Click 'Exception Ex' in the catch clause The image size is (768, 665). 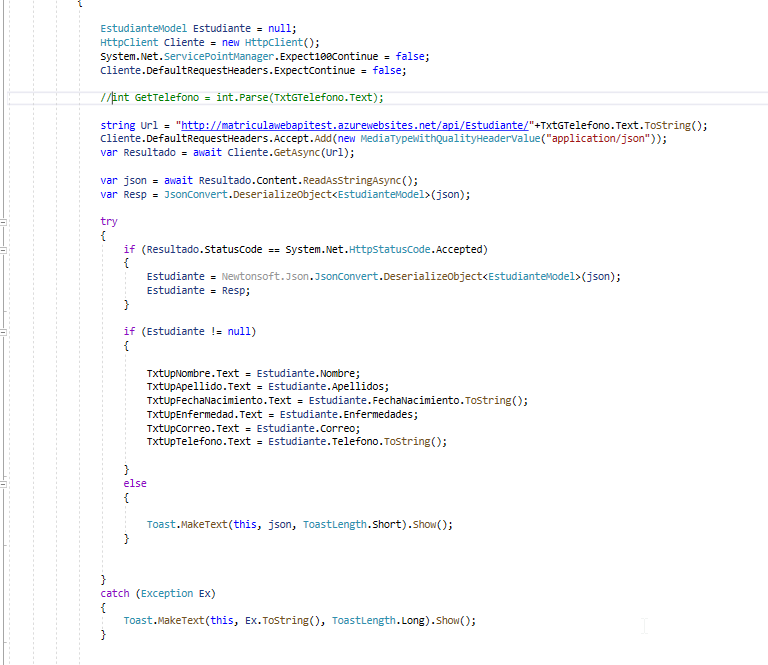[x=176, y=594]
